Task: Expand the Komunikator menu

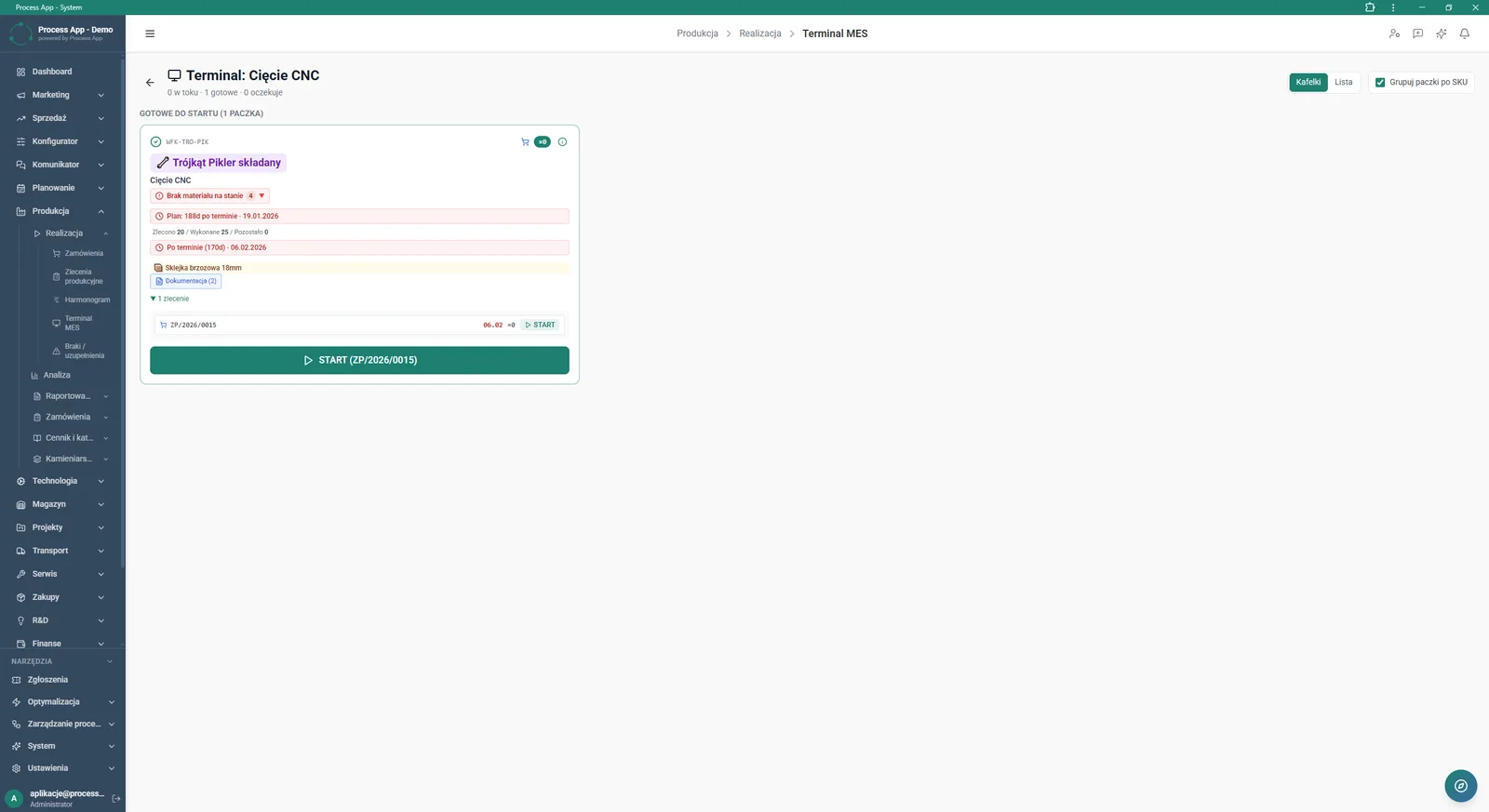Action: (61, 165)
